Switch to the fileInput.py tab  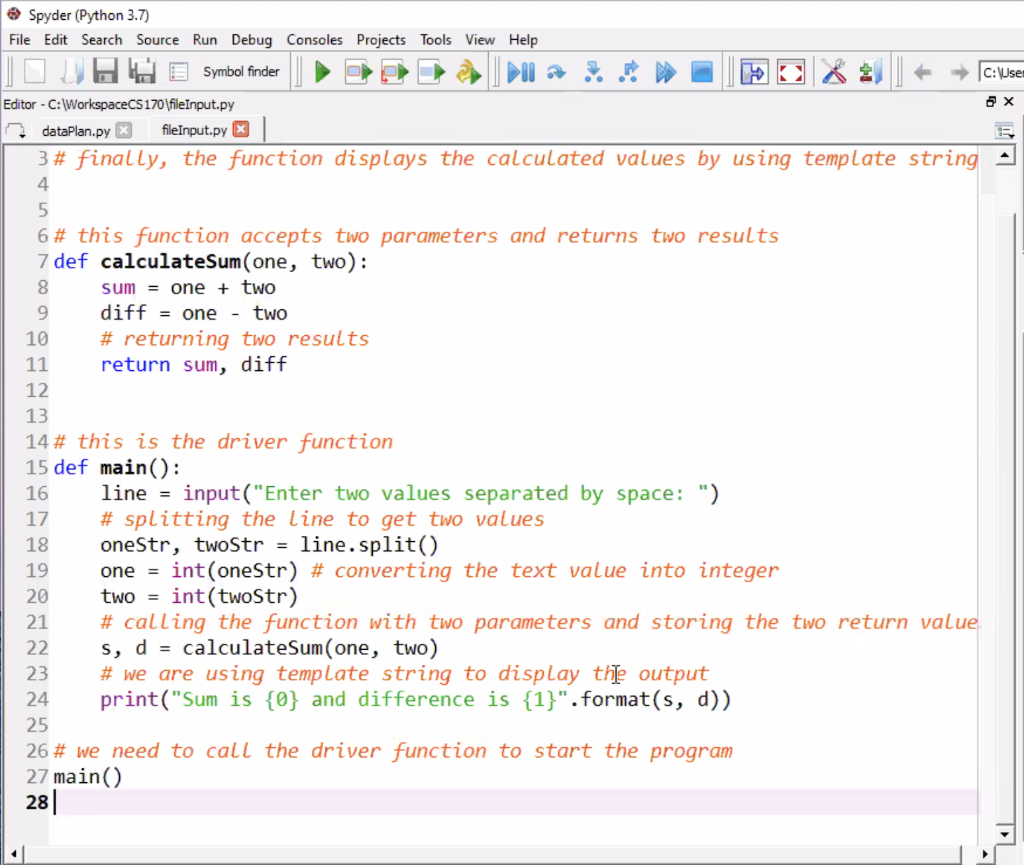pos(194,130)
